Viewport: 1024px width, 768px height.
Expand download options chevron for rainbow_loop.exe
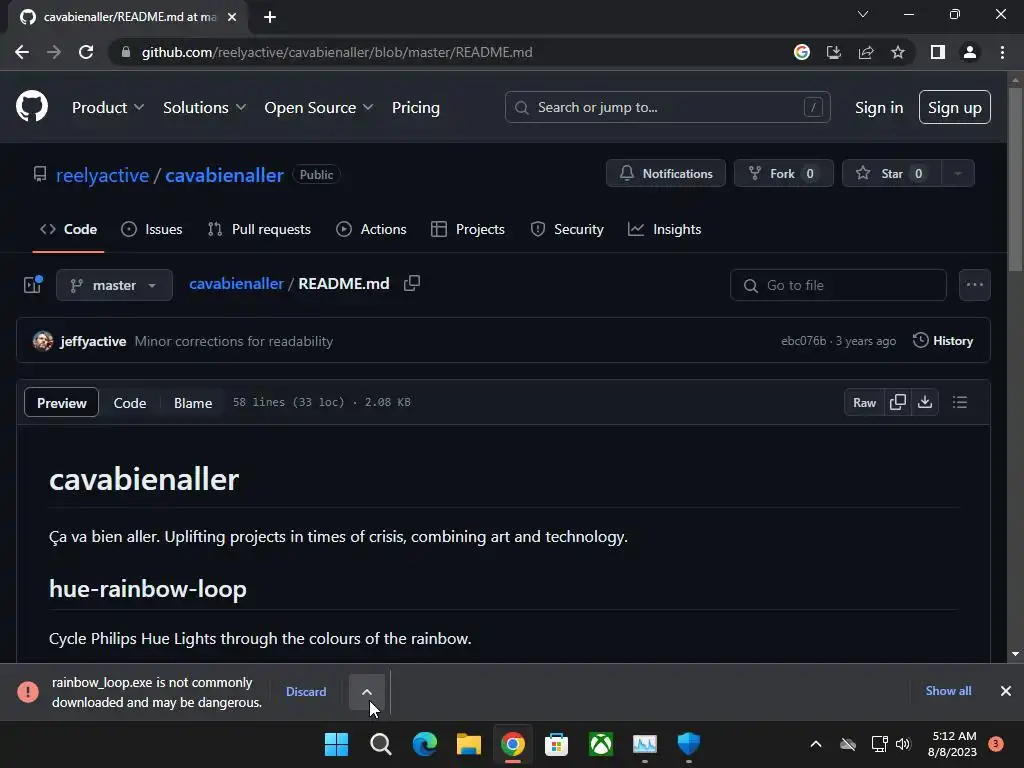[x=367, y=692]
